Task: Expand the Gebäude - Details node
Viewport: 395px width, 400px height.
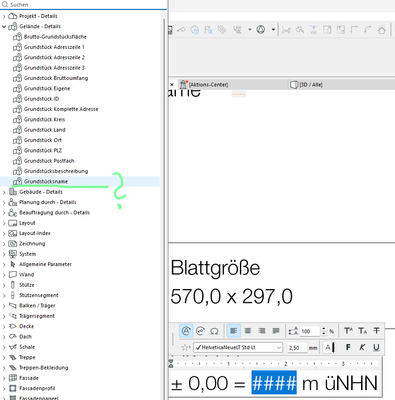Action: click(4, 192)
